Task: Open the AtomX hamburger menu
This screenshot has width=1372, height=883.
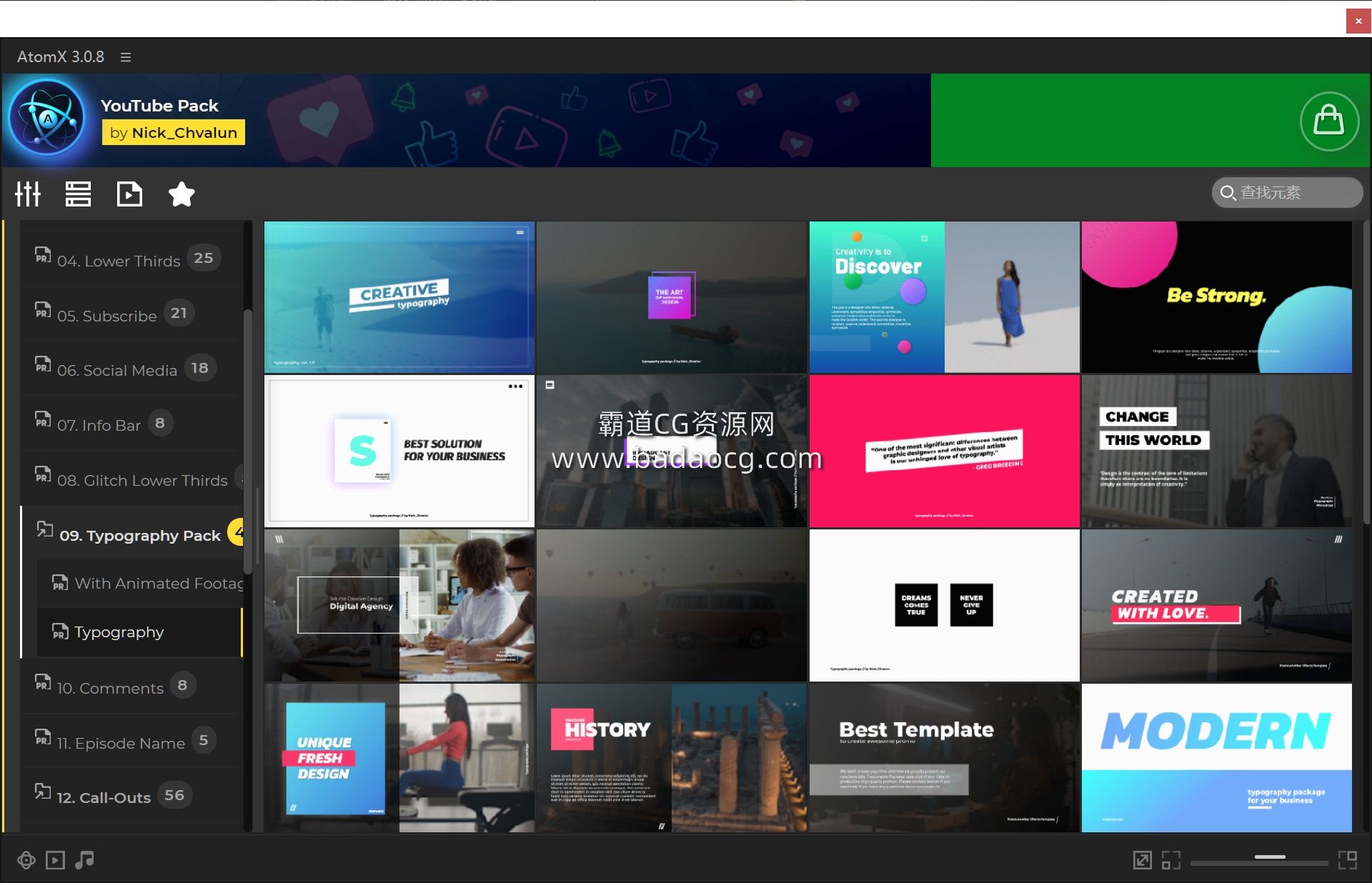Action: pyautogui.click(x=126, y=57)
